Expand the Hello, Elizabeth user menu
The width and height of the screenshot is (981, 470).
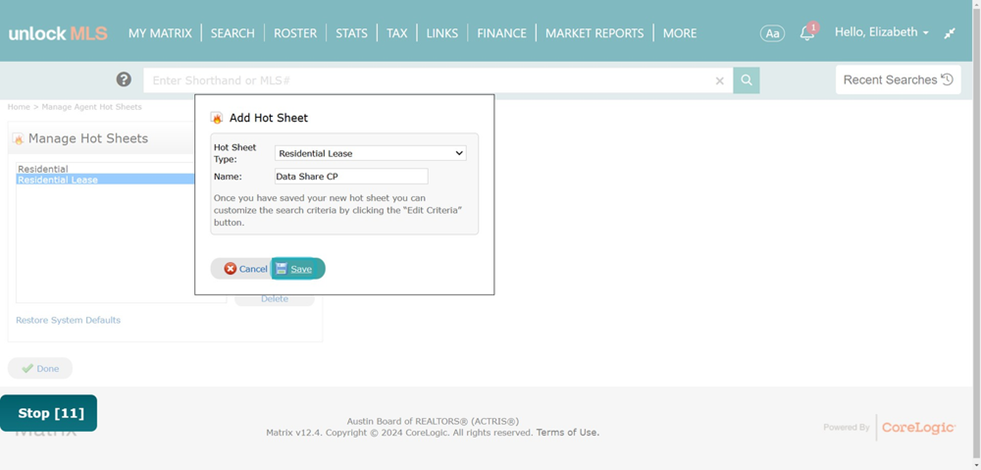point(882,32)
